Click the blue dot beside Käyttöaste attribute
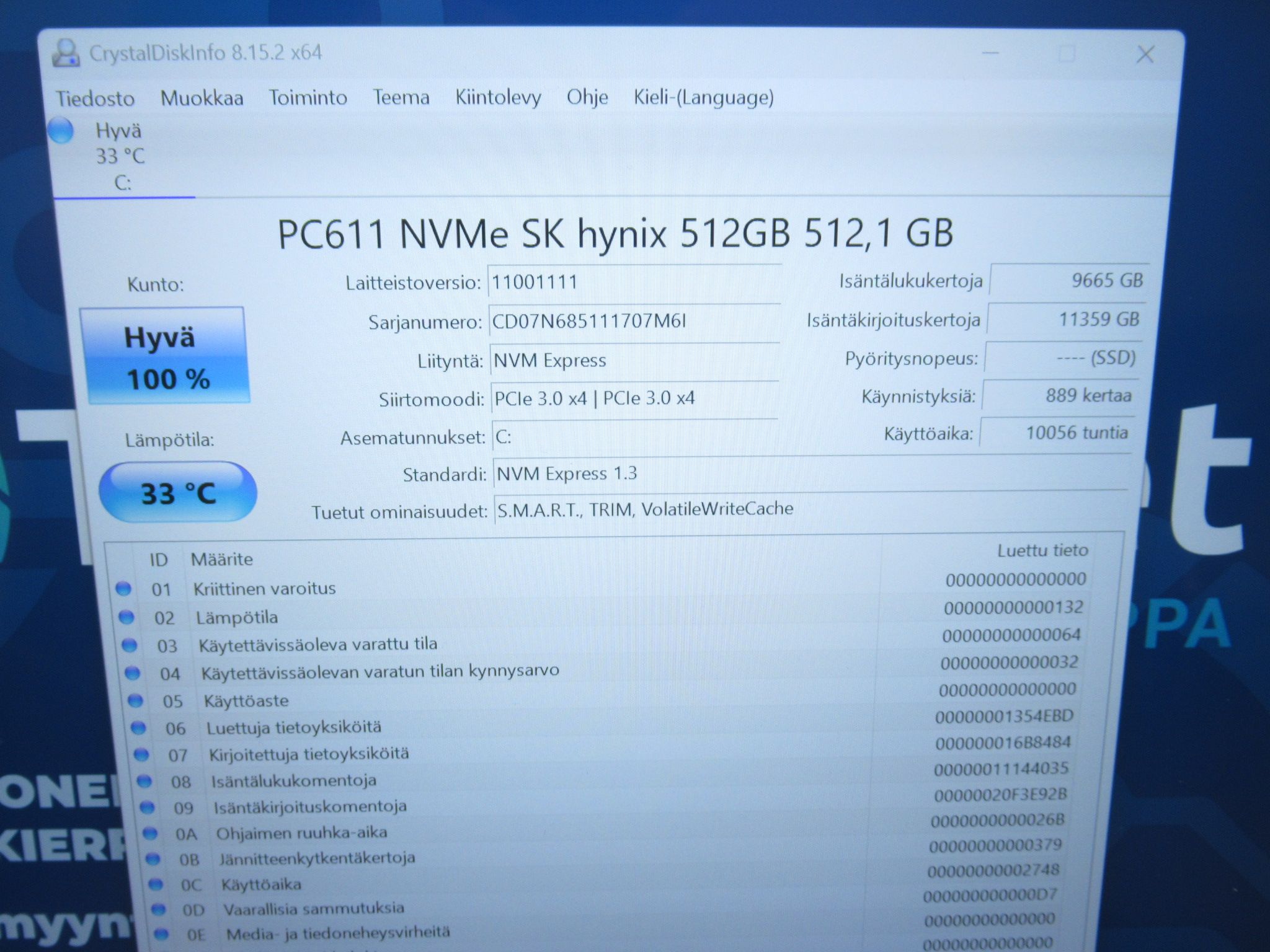Viewport: 1270px width, 952px height. [x=135, y=700]
